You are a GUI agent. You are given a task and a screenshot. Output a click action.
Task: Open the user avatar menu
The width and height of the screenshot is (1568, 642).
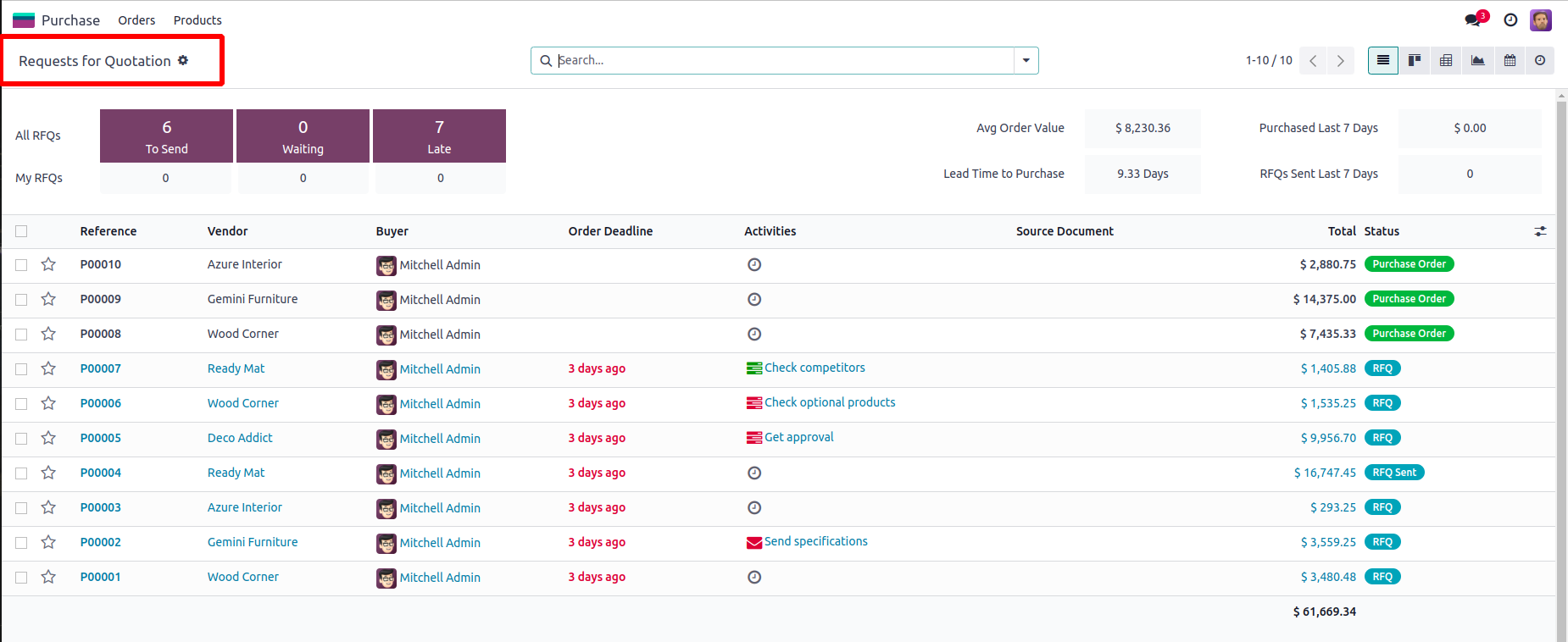coord(1540,20)
